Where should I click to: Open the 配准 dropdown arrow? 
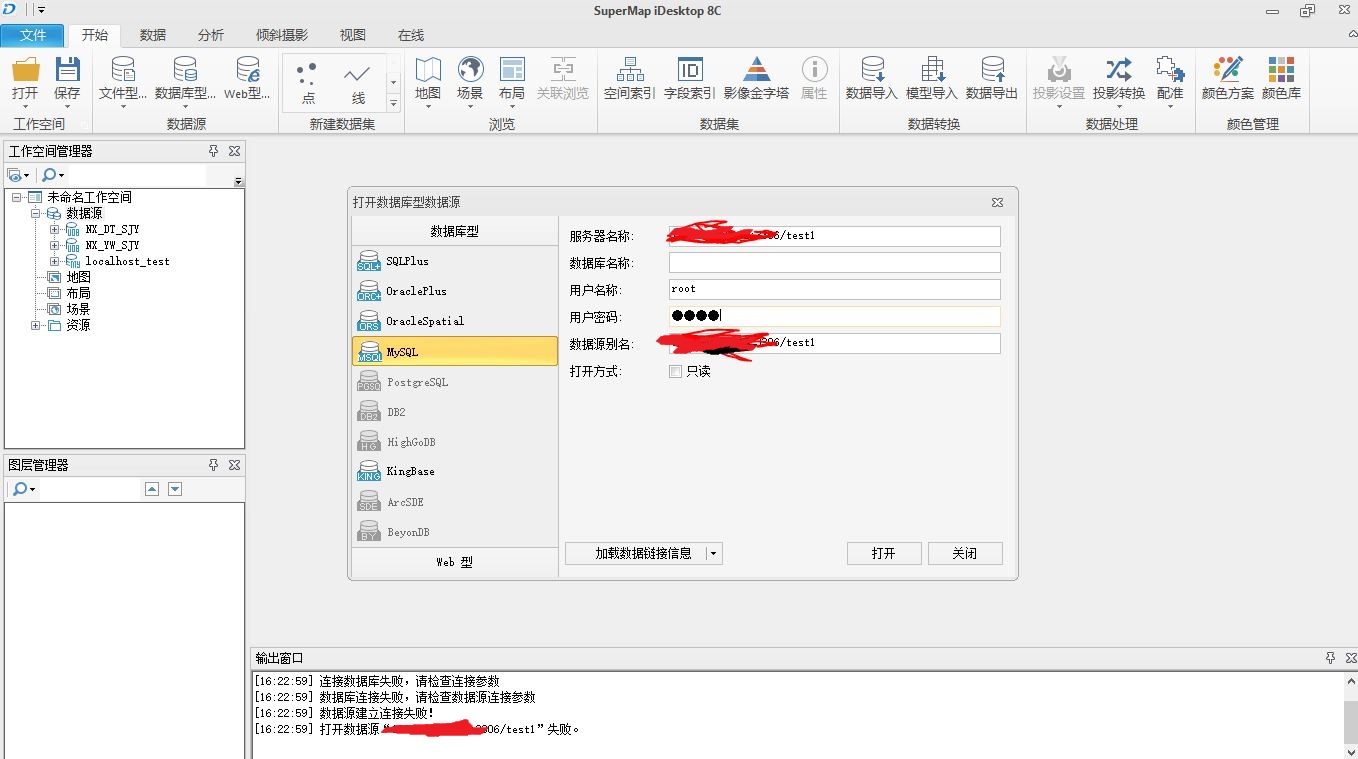[1169, 106]
